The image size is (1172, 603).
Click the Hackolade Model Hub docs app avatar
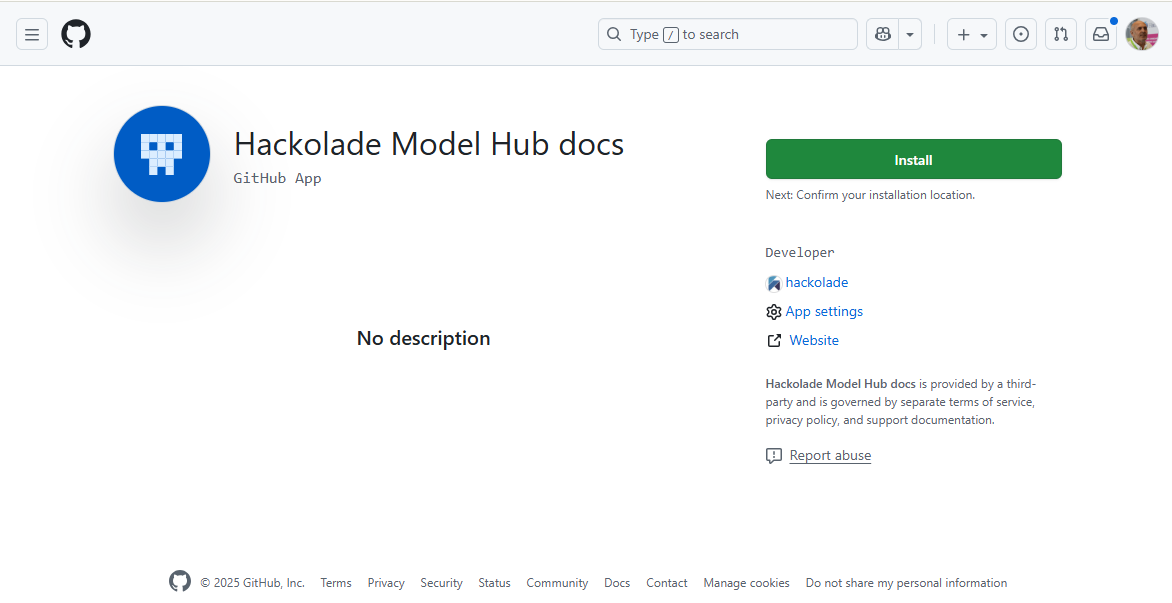(161, 153)
